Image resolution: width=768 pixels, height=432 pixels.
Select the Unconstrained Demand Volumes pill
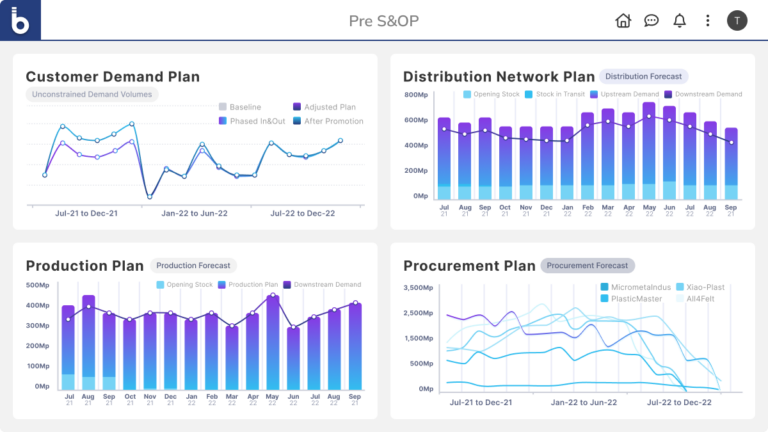click(x=92, y=95)
